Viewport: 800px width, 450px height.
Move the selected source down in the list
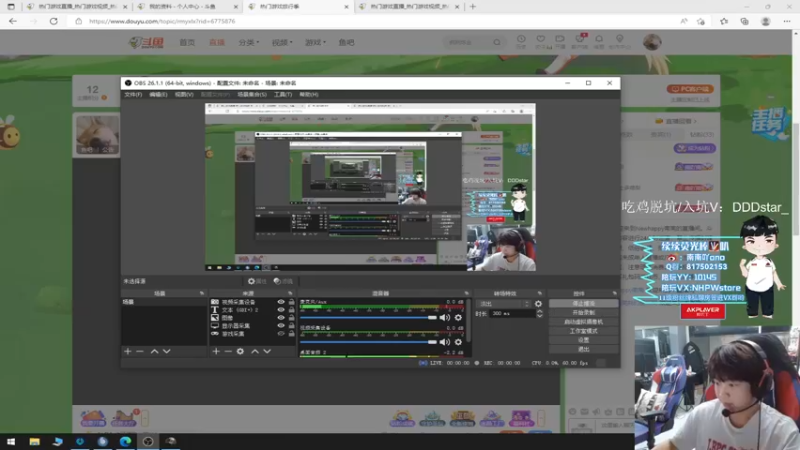[267, 352]
